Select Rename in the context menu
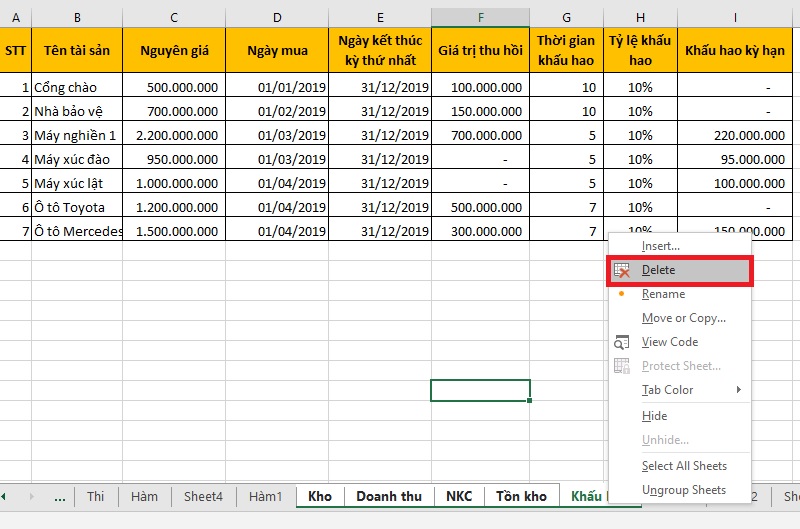Image resolution: width=800 pixels, height=529 pixels. [x=663, y=294]
